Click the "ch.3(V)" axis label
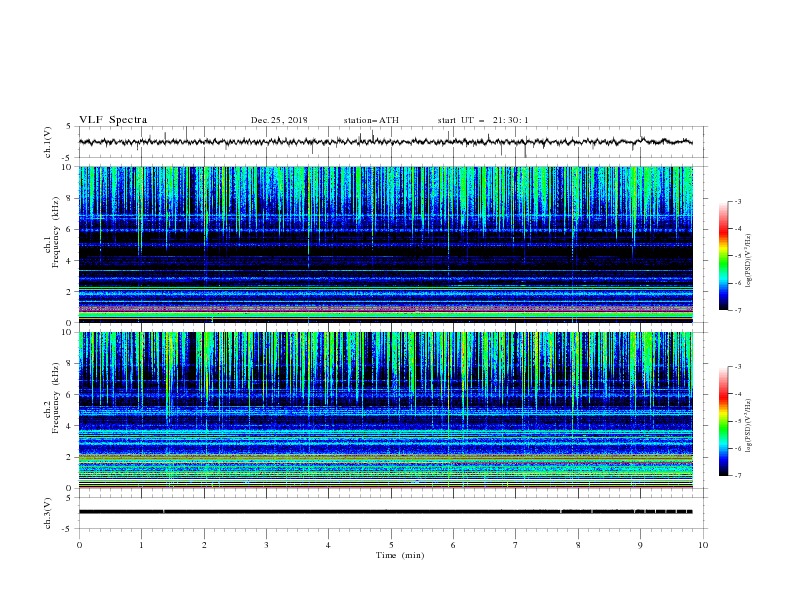This screenshot has height=612, width=792. tap(48, 513)
